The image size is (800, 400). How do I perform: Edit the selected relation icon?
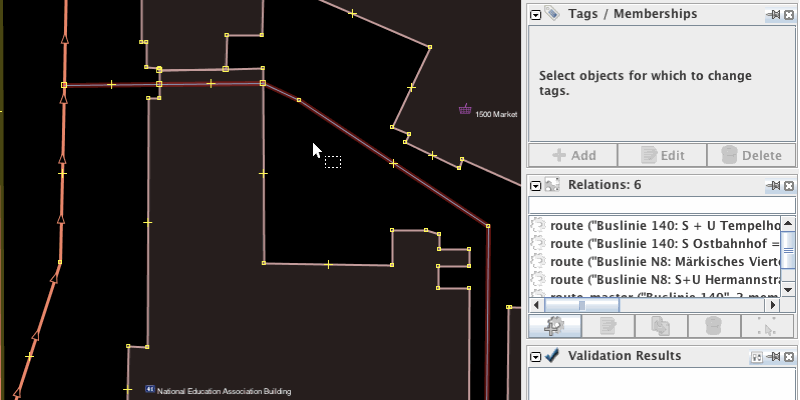tap(608, 326)
